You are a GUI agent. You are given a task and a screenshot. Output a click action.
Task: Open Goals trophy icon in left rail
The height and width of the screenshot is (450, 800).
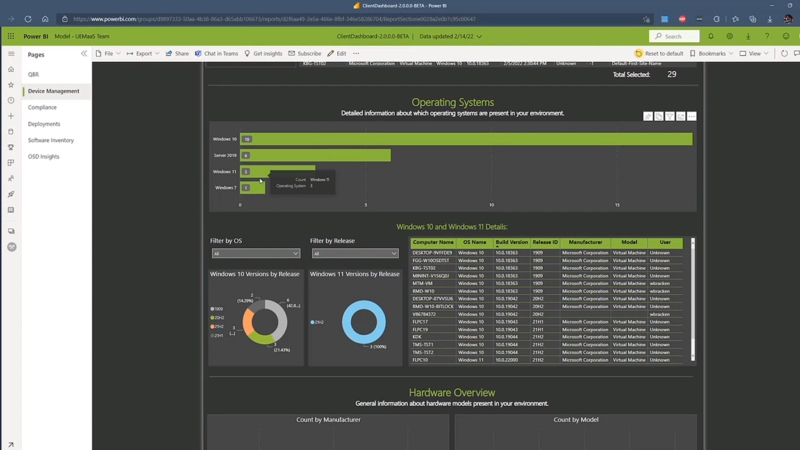pos(11,147)
